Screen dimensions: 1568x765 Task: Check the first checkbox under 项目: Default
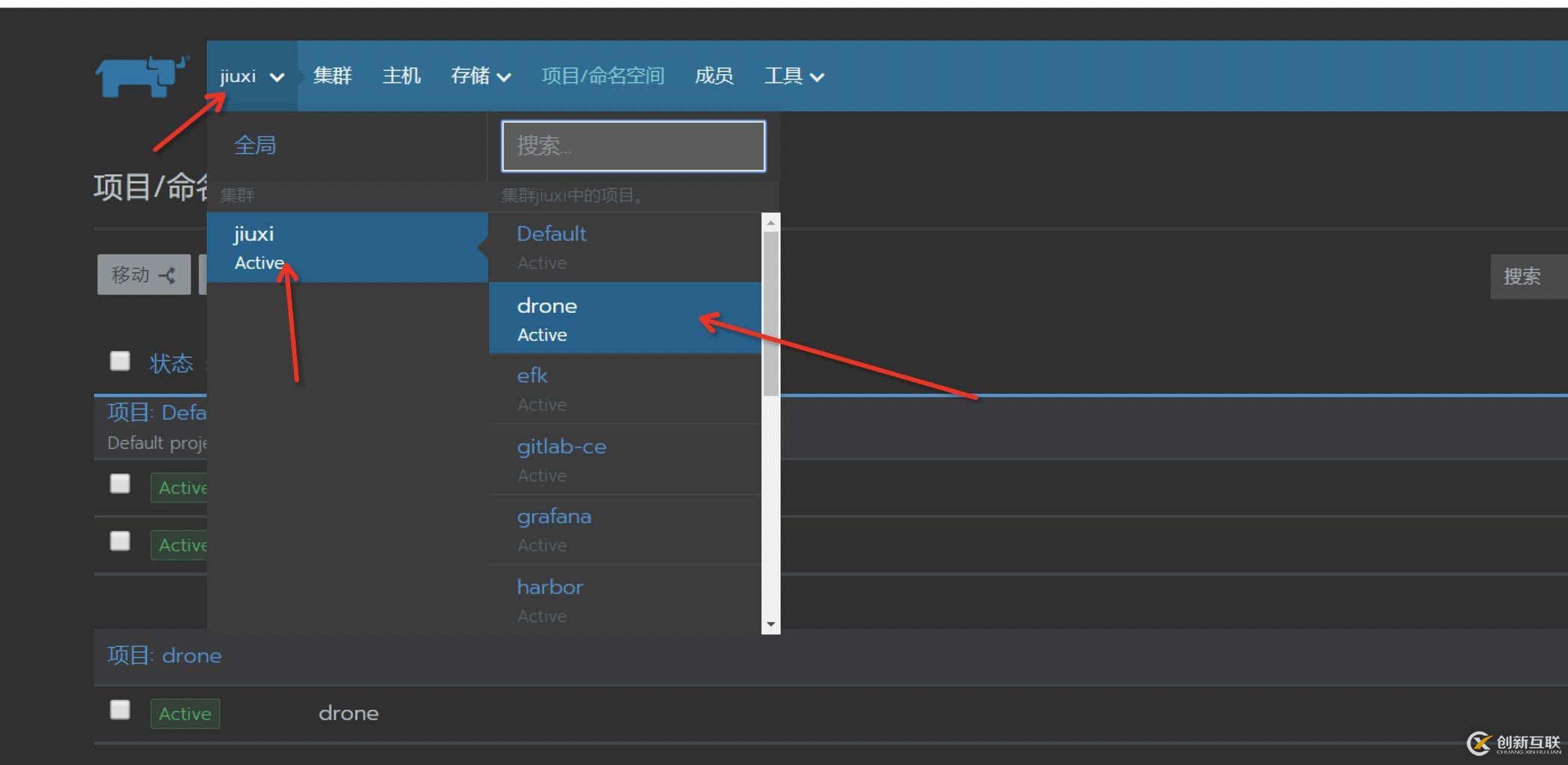coord(120,484)
